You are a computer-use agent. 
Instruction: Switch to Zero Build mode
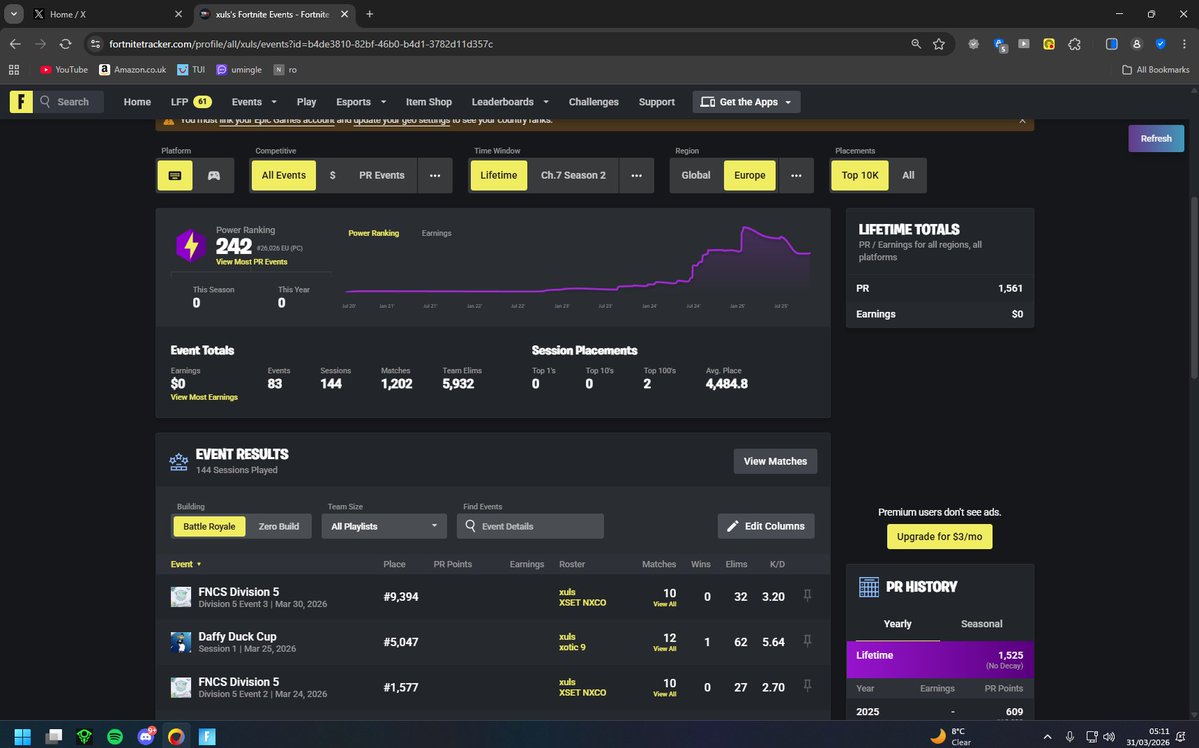click(278, 526)
